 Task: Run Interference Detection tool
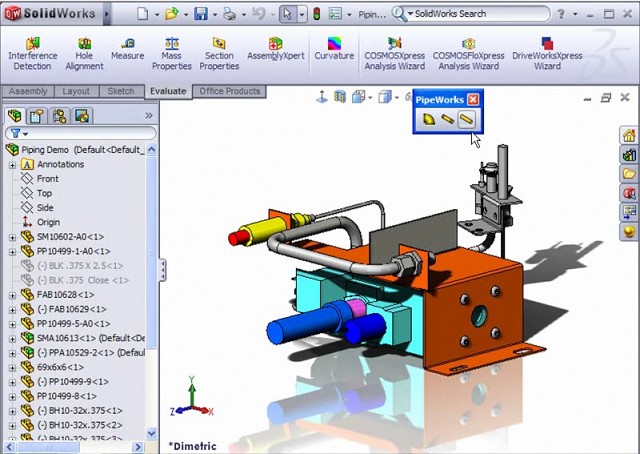point(33,54)
